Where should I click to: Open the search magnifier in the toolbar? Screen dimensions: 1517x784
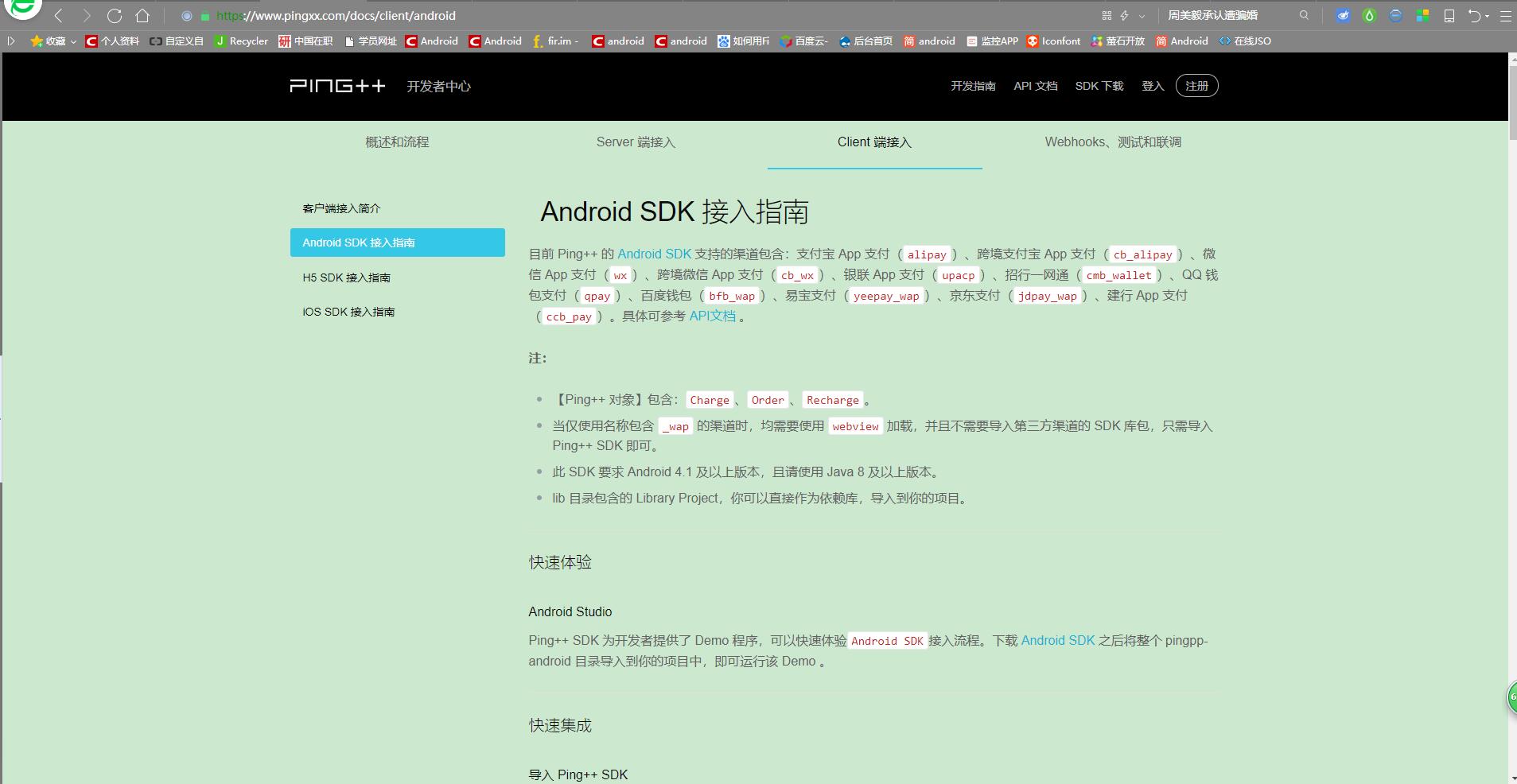click(x=1303, y=14)
